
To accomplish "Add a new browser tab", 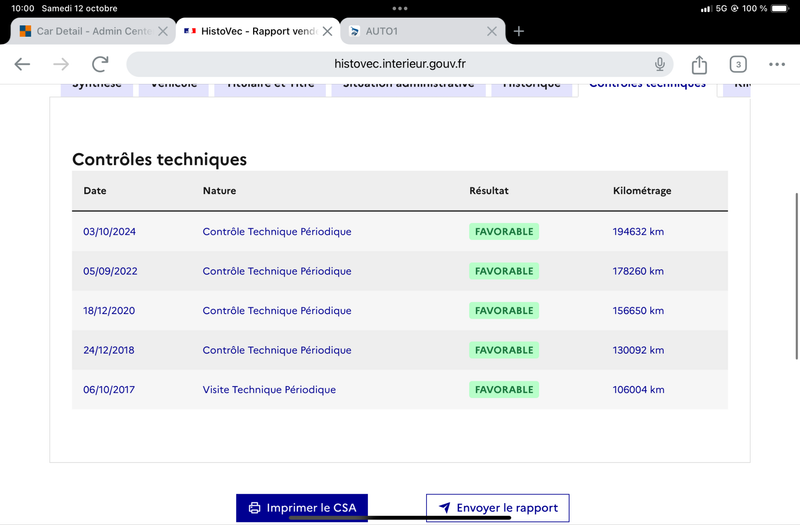I will [519, 31].
